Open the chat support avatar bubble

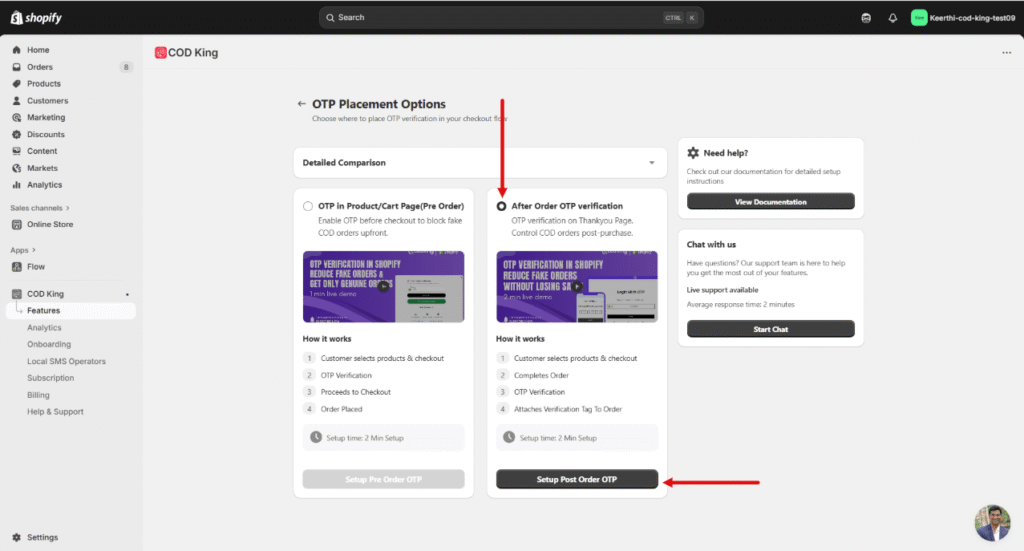point(992,522)
